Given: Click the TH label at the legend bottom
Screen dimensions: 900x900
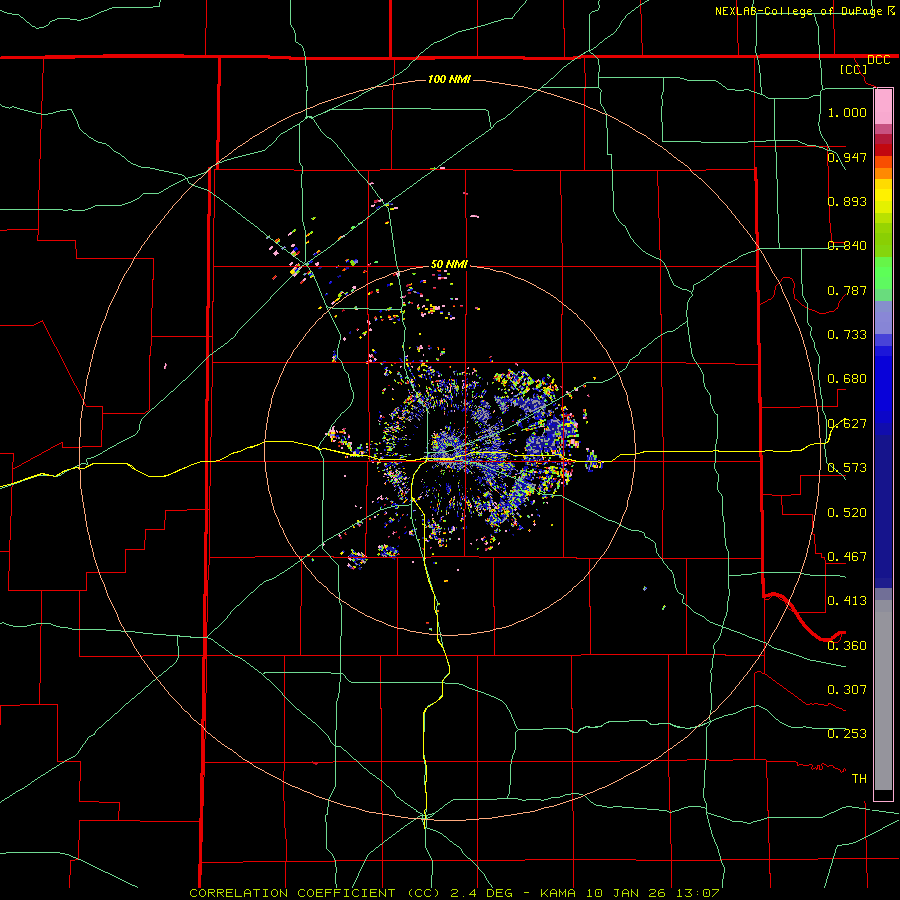Looking at the screenshot, I should coord(859,779).
